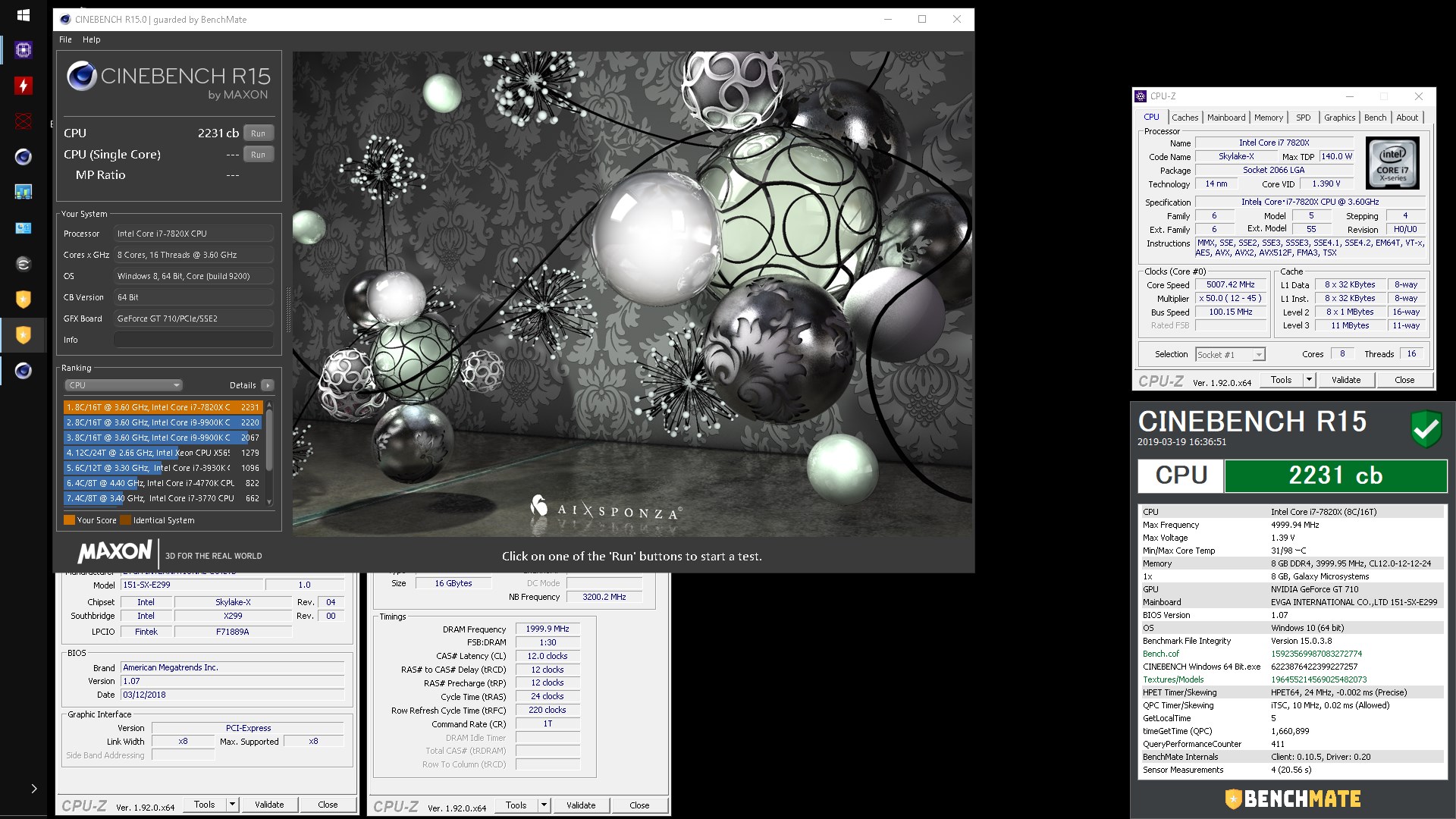Screen dimensions: 1456x819
Task: Open the blue control panel taskbar icon
Action: pyautogui.click(x=24, y=228)
